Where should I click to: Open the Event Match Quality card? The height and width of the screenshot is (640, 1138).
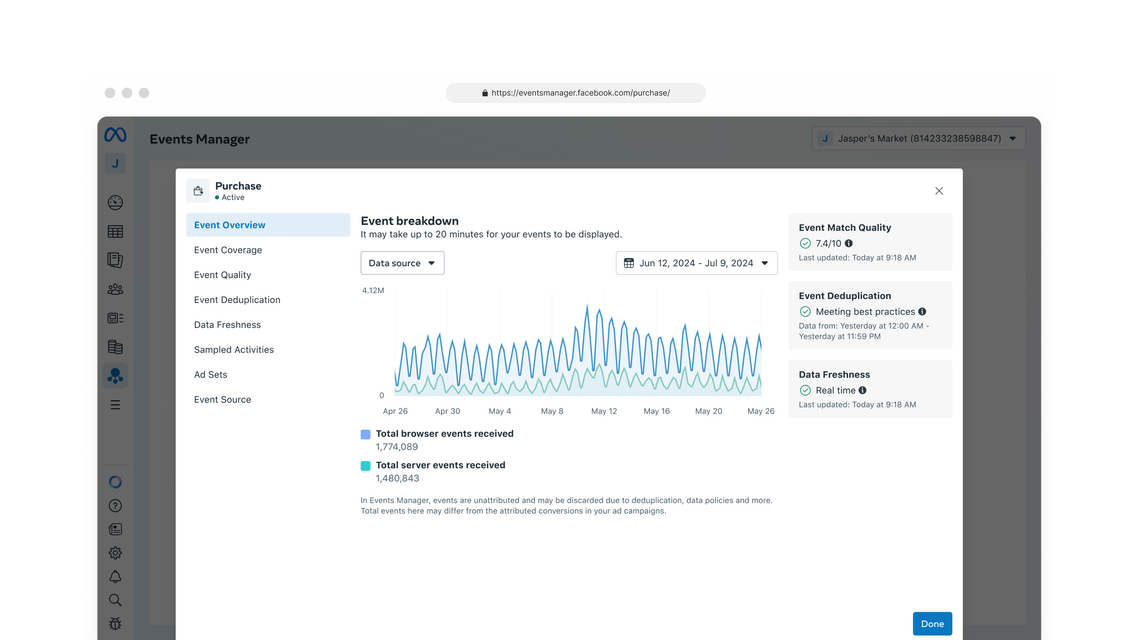[x=870, y=242]
